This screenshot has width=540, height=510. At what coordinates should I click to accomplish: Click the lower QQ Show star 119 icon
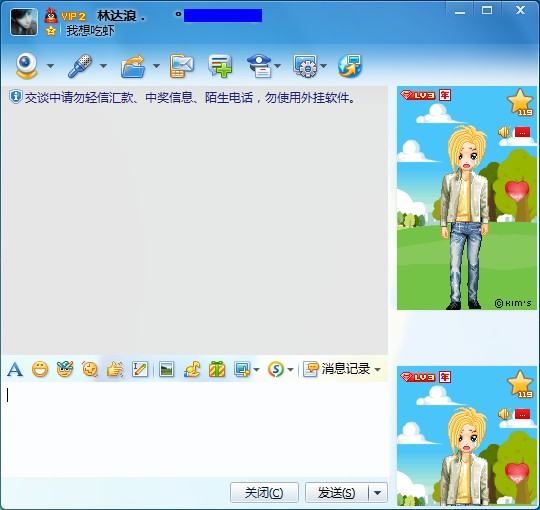click(x=520, y=384)
